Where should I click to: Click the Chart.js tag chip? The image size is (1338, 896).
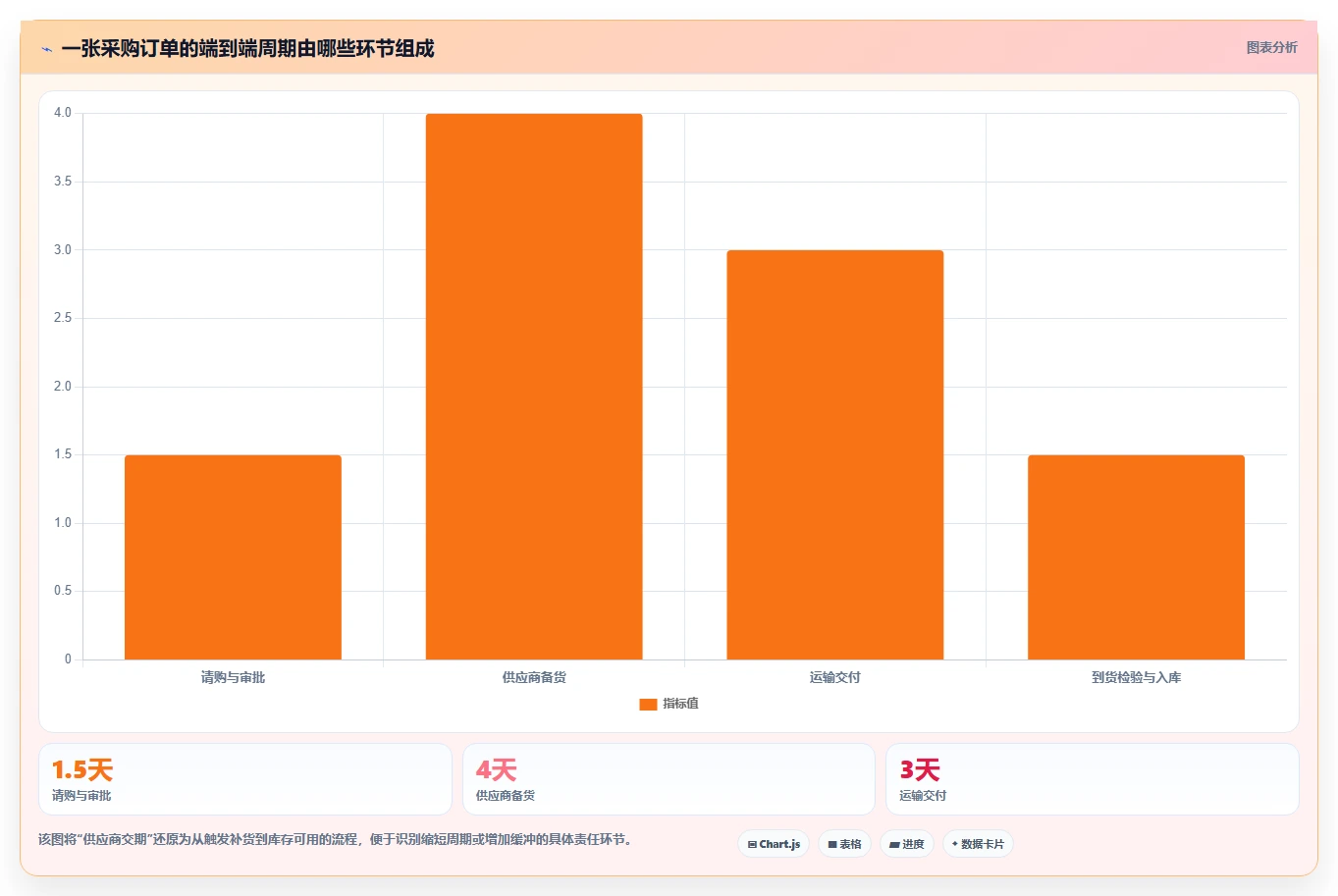[x=774, y=844]
